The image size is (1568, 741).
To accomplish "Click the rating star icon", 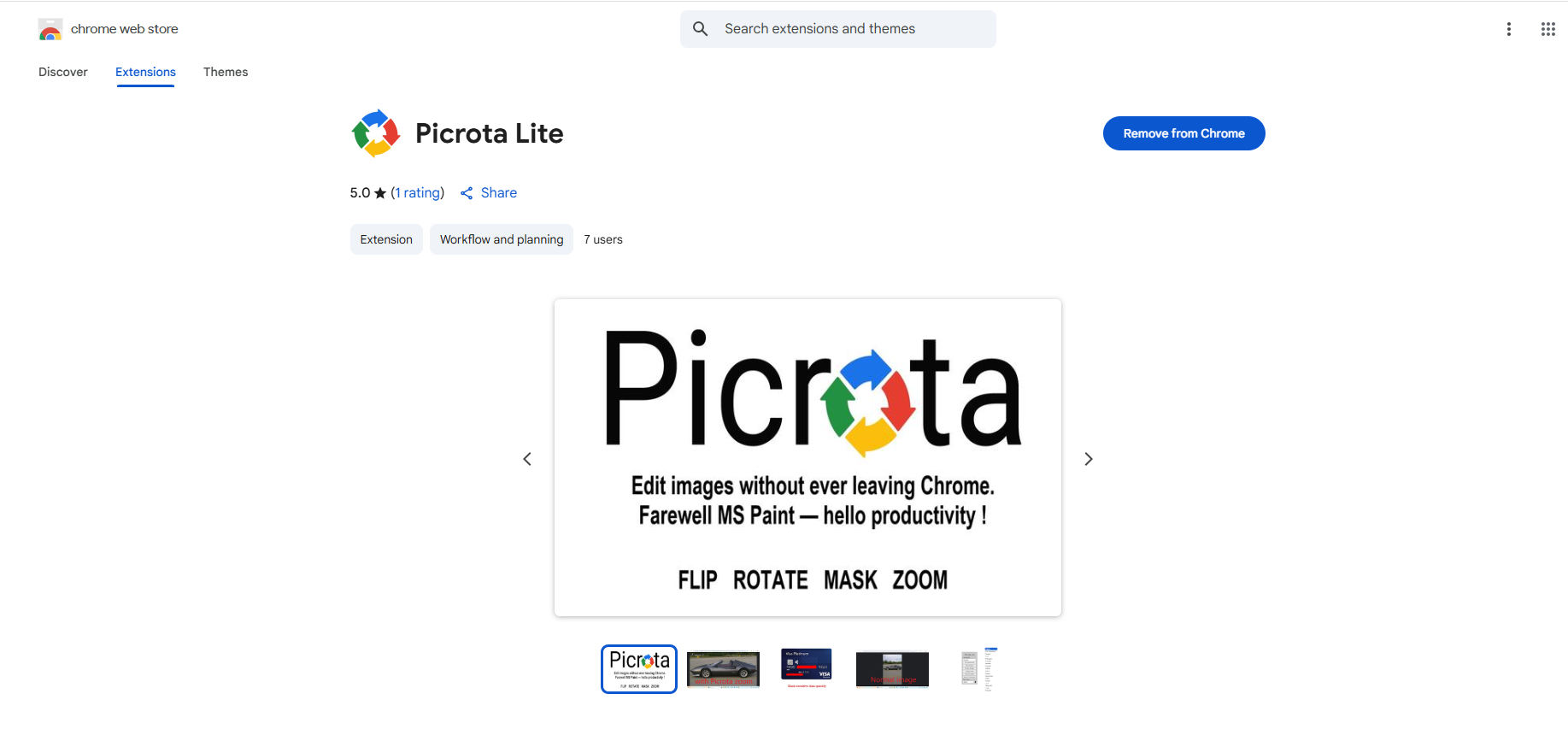I will (380, 193).
